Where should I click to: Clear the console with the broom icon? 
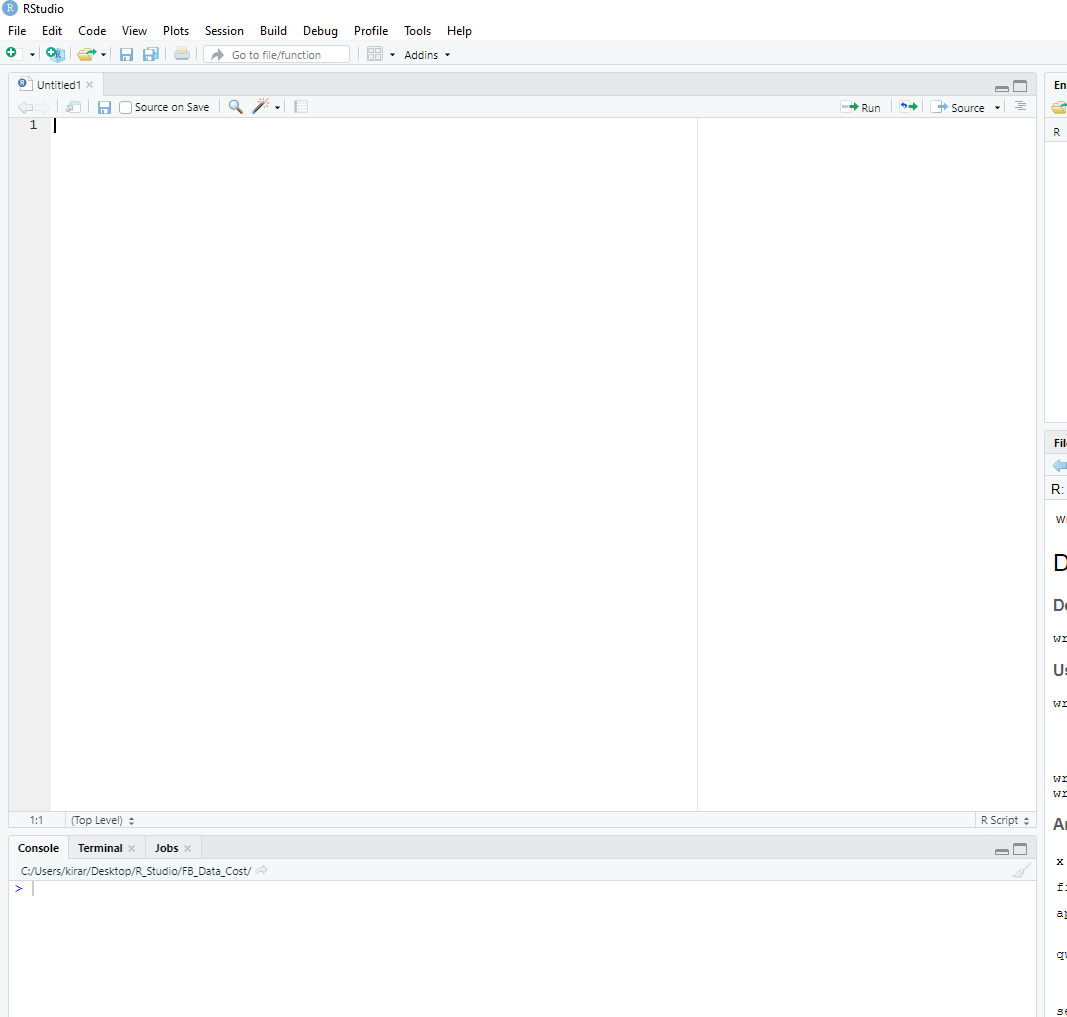(x=1020, y=871)
